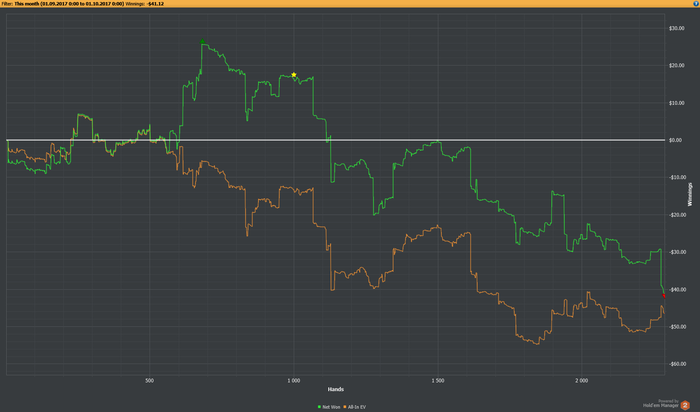Click the '500' hands axis label

(150, 381)
